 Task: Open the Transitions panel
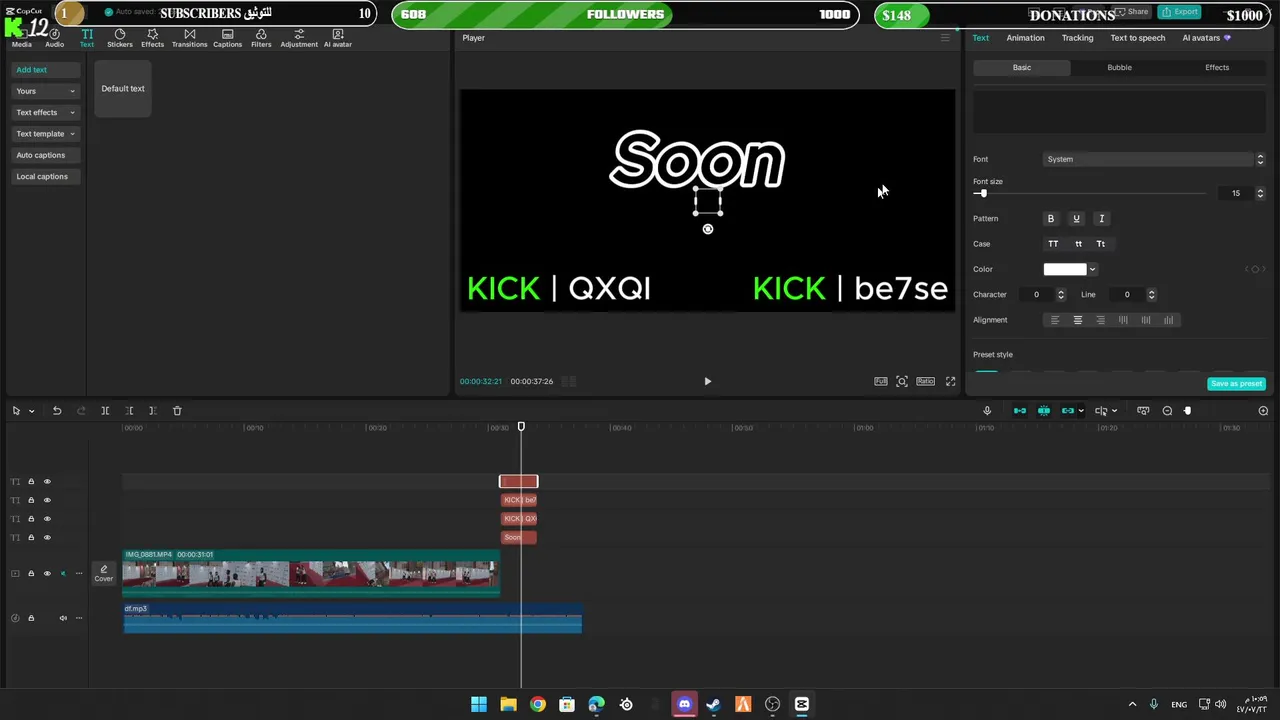point(189,38)
